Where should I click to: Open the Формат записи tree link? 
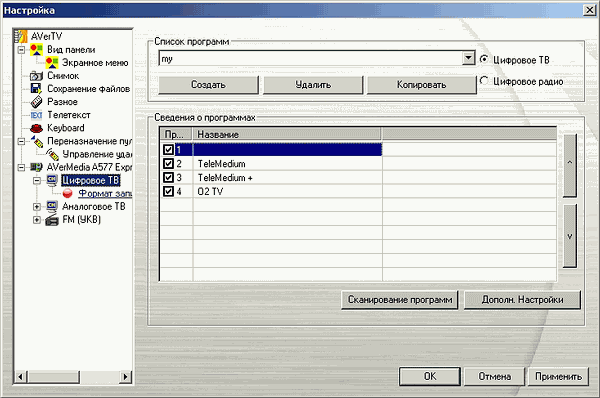click(105, 194)
